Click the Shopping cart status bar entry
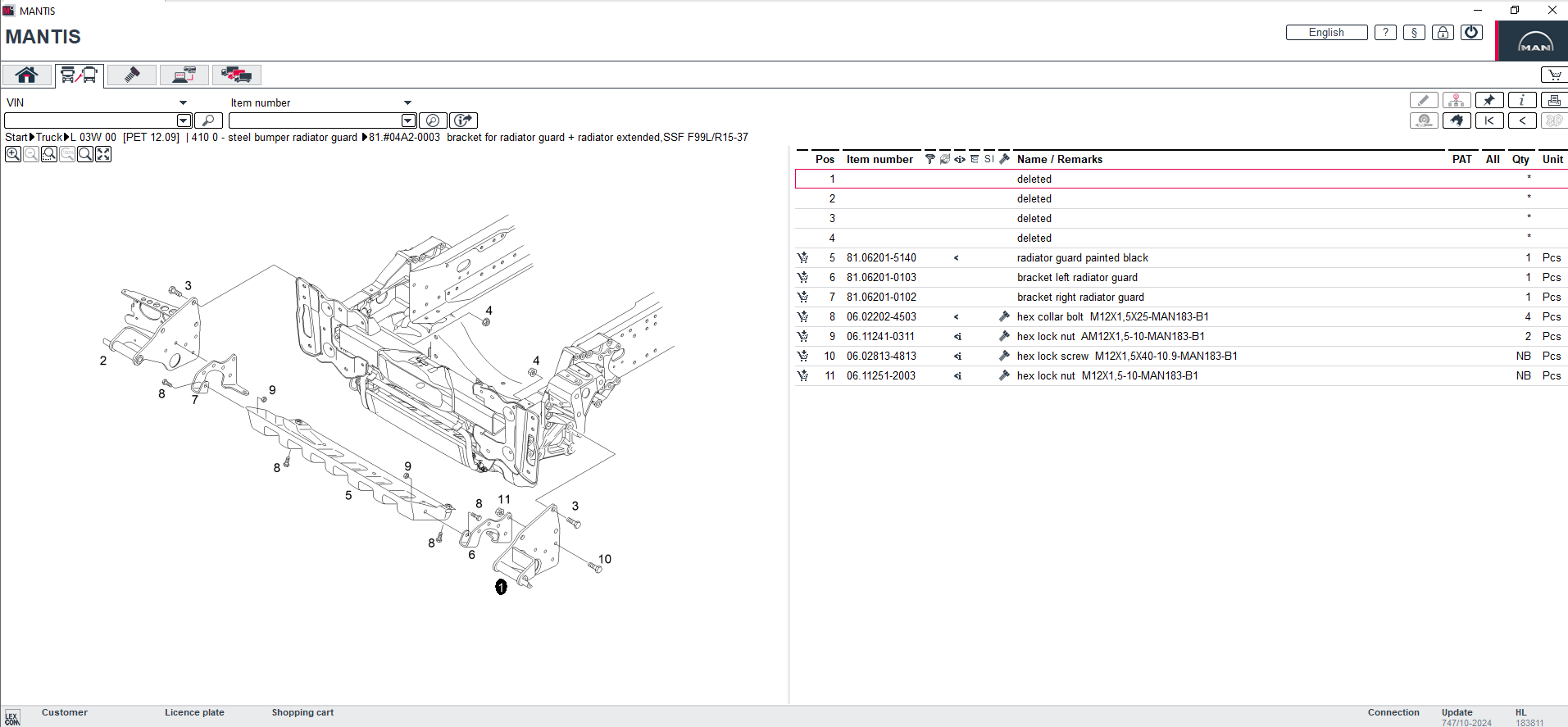The height and width of the screenshot is (727, 1568). coord(302,712)
